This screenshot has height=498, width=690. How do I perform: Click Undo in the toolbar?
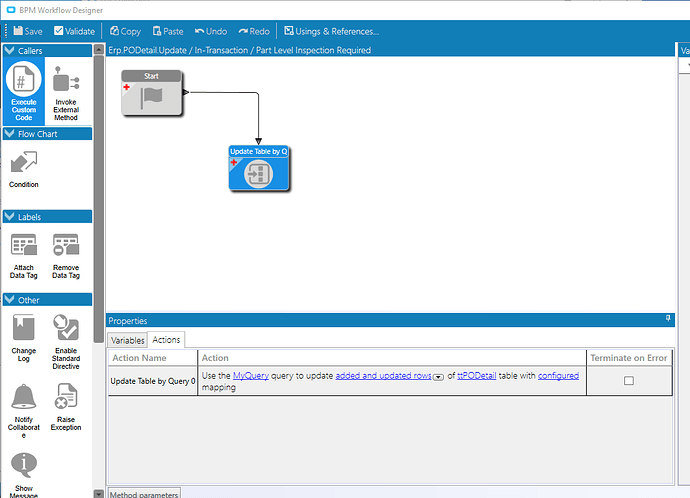click(x=211, y=31)
